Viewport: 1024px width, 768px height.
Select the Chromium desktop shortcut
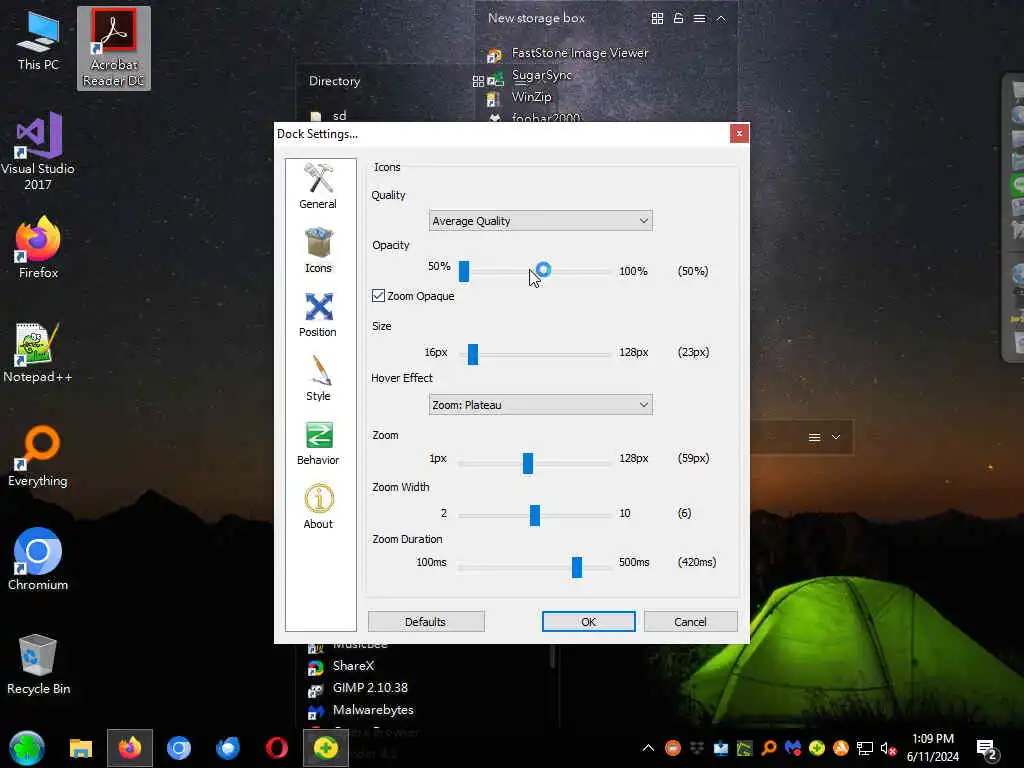38,560
